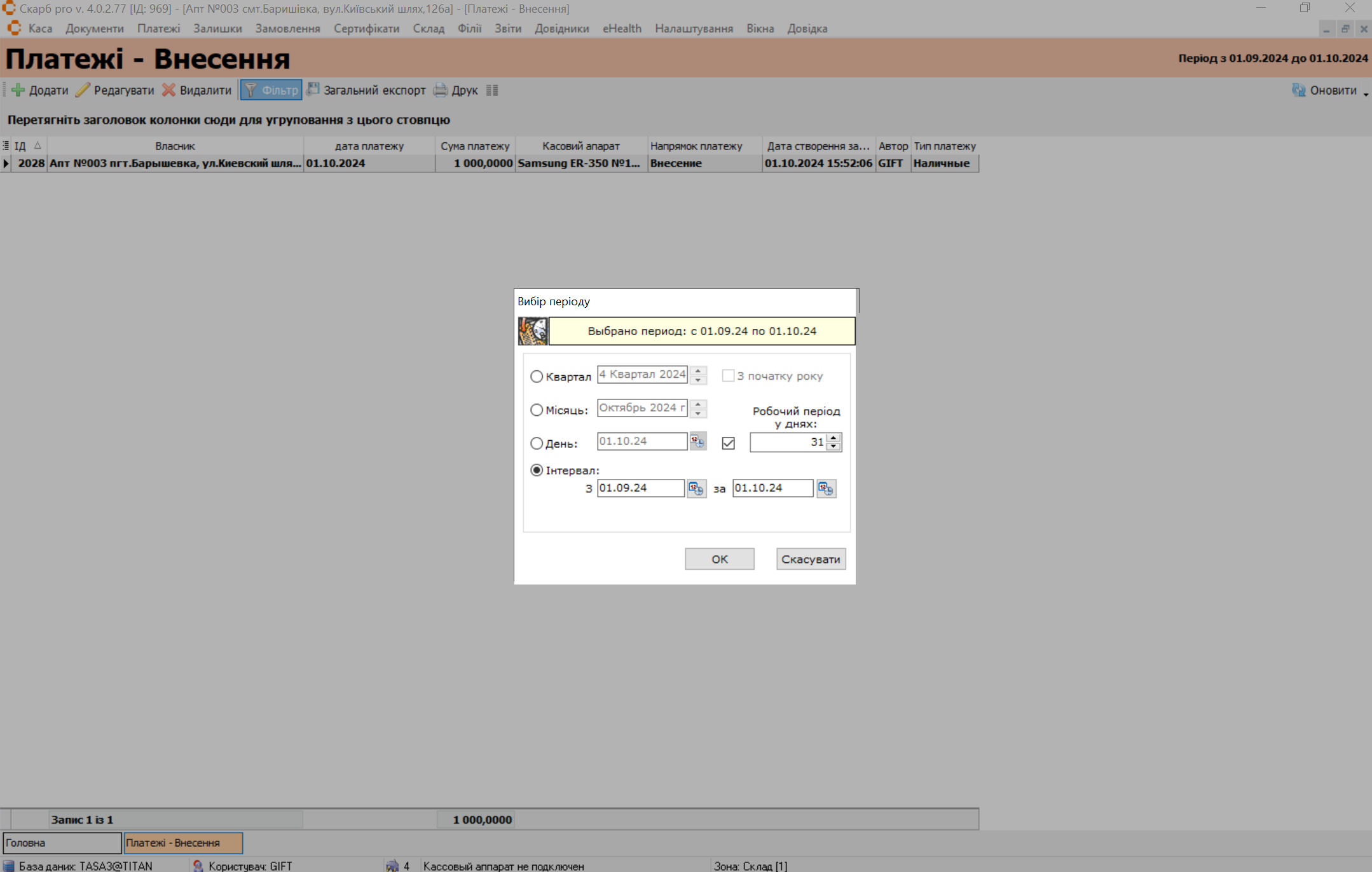The height and width of the screenshot is (872, 1372).
Task: Select the День radio button
Action: click(537, 443)
